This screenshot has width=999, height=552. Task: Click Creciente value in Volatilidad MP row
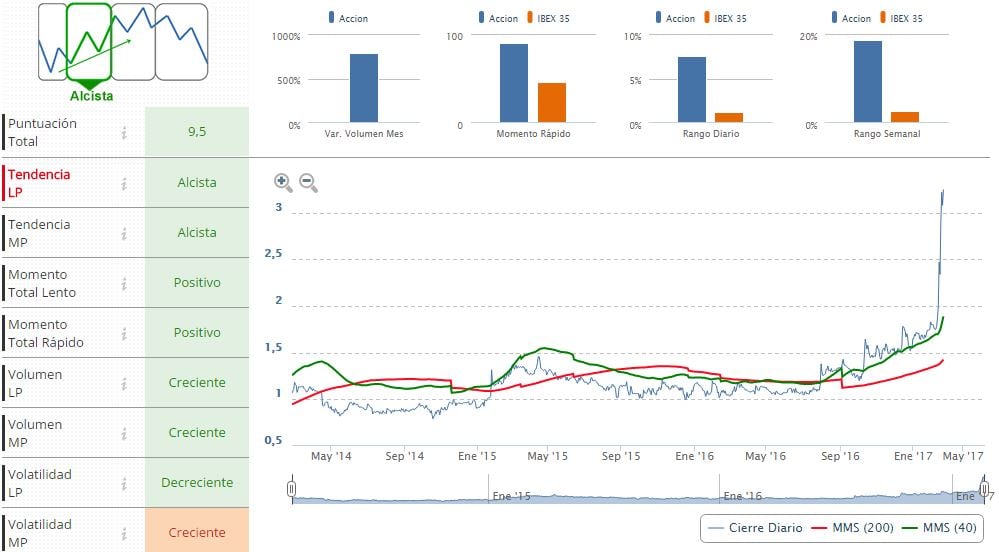(x=197, y=532)
